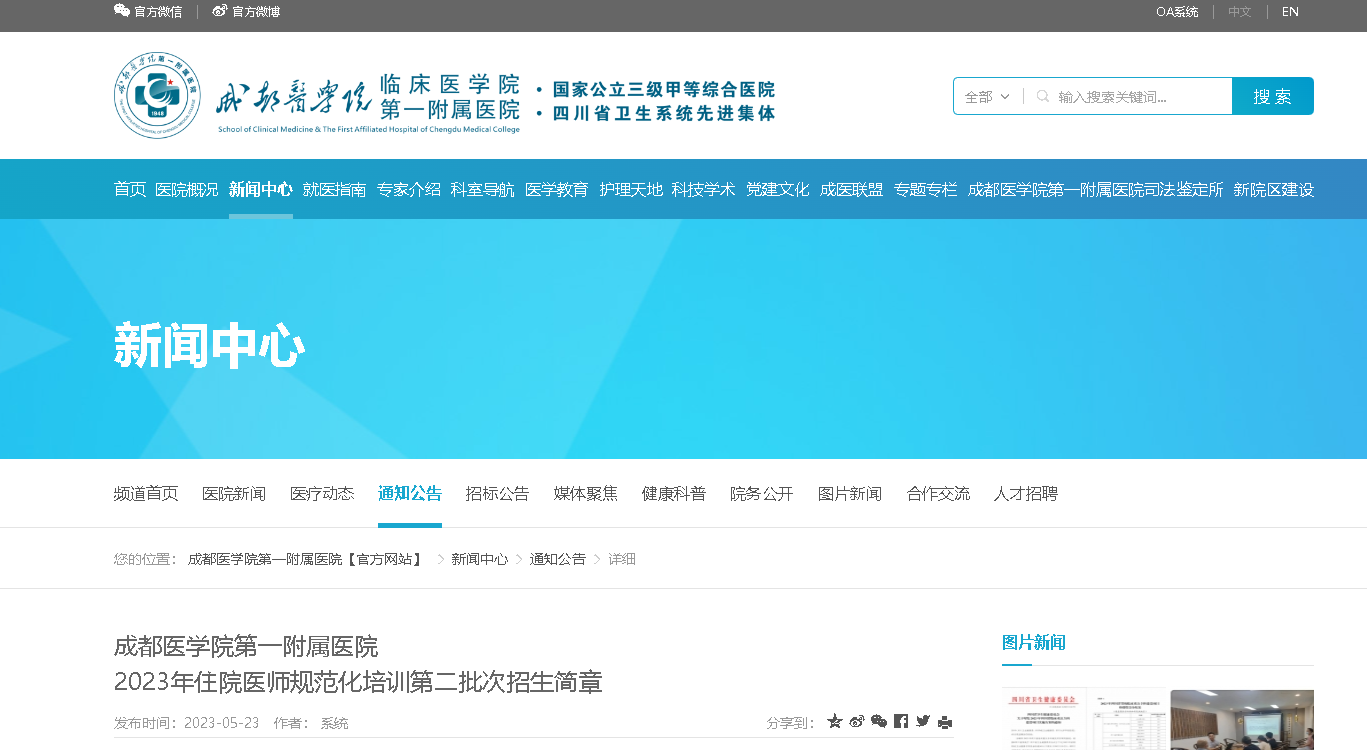Switch language to 中文
Viewport: 1367px width, 750px height.
[x=1240, y=12]
